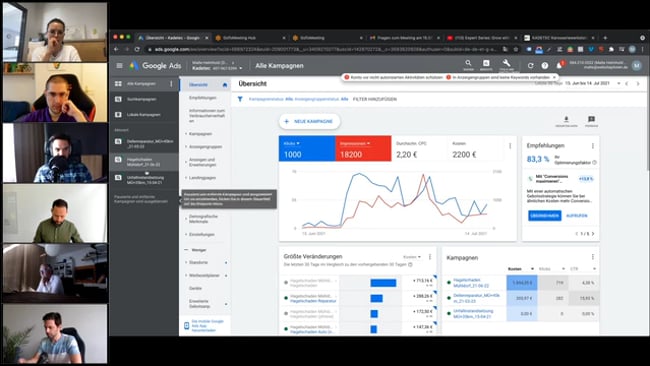Open the help question mark icon
This screenshot has width=650, height=366.
coord(545,65)
